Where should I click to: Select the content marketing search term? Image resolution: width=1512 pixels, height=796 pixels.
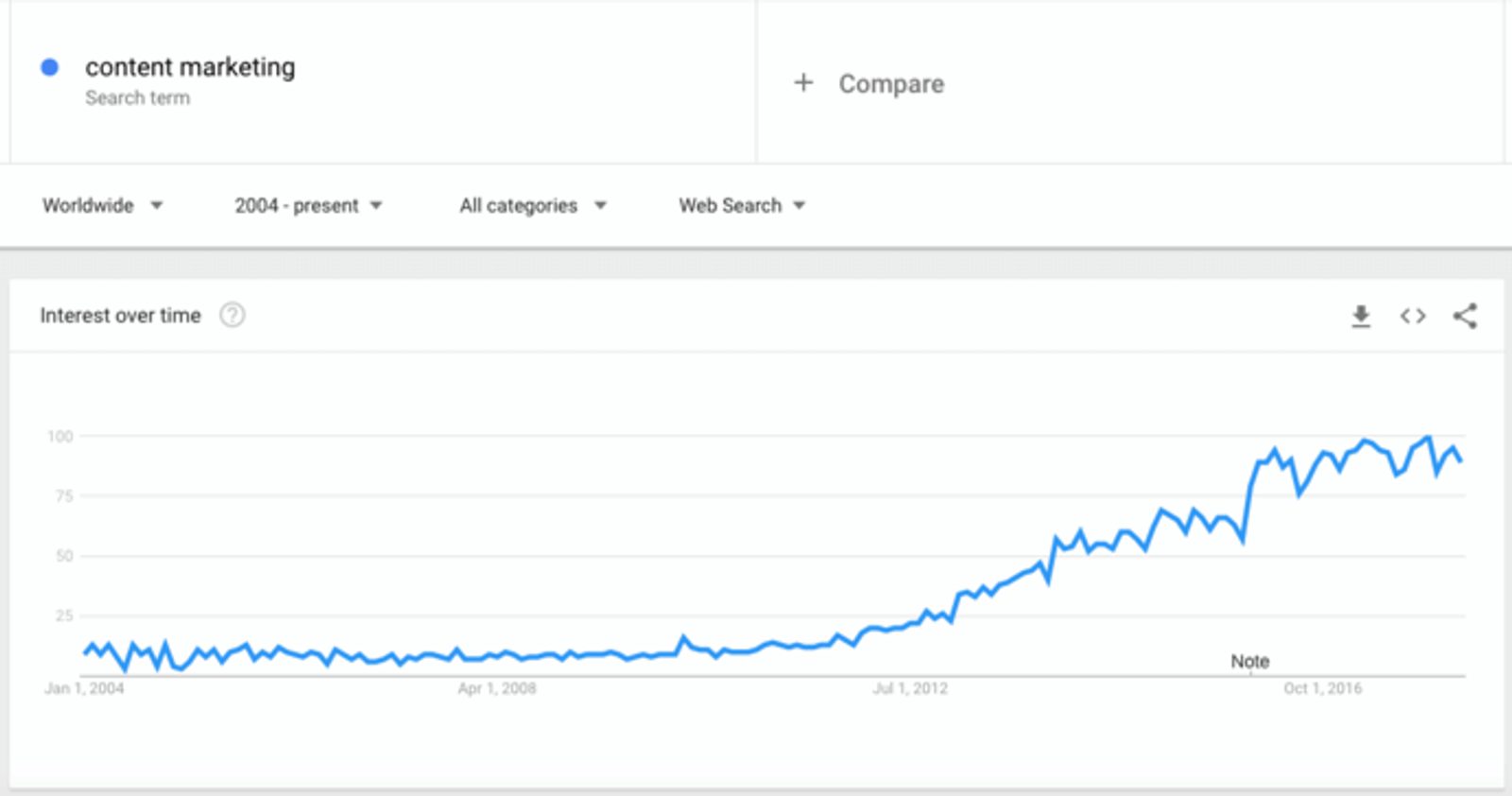click(191, 67)
